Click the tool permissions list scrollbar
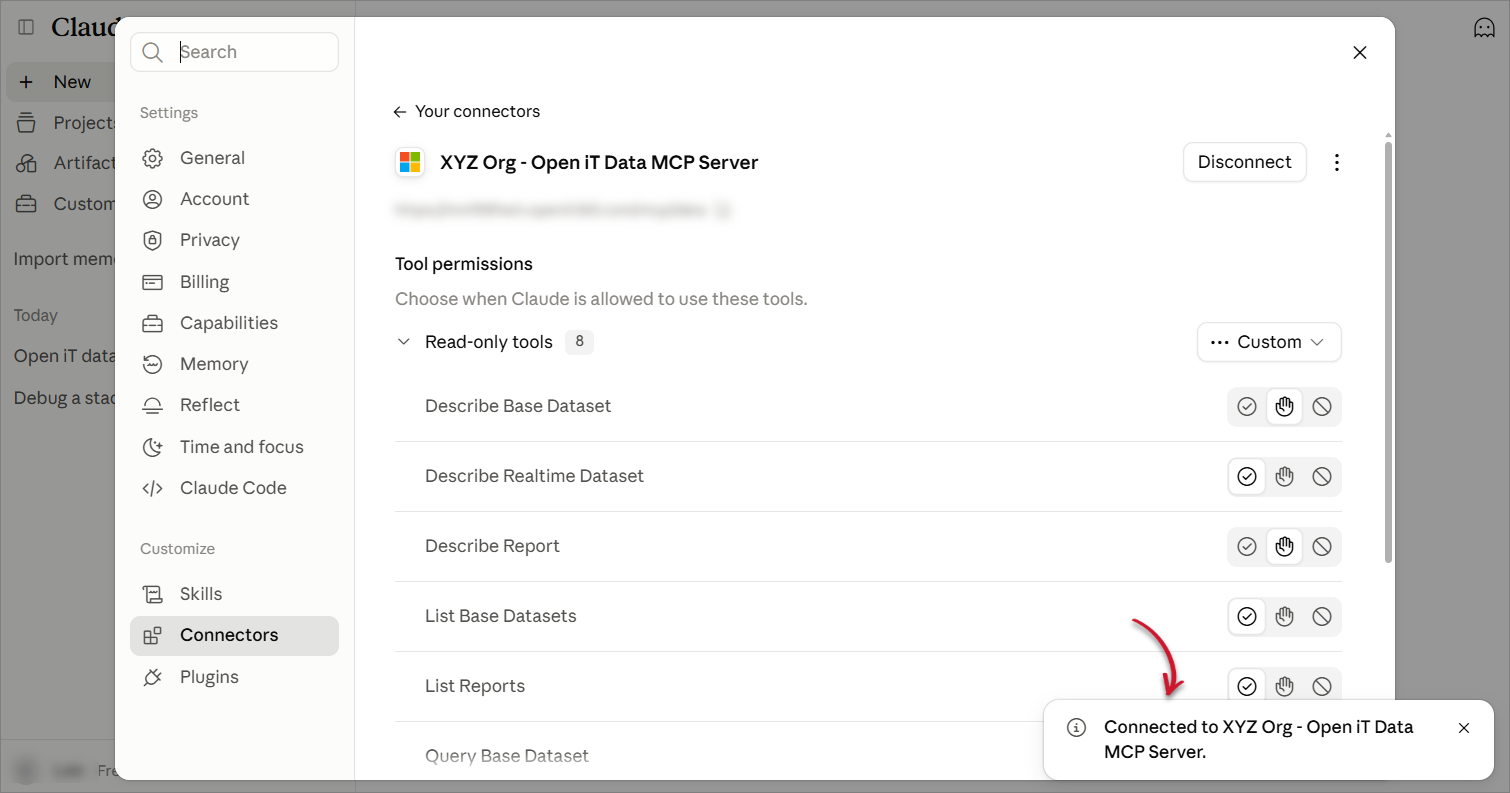 point(1387,352)
